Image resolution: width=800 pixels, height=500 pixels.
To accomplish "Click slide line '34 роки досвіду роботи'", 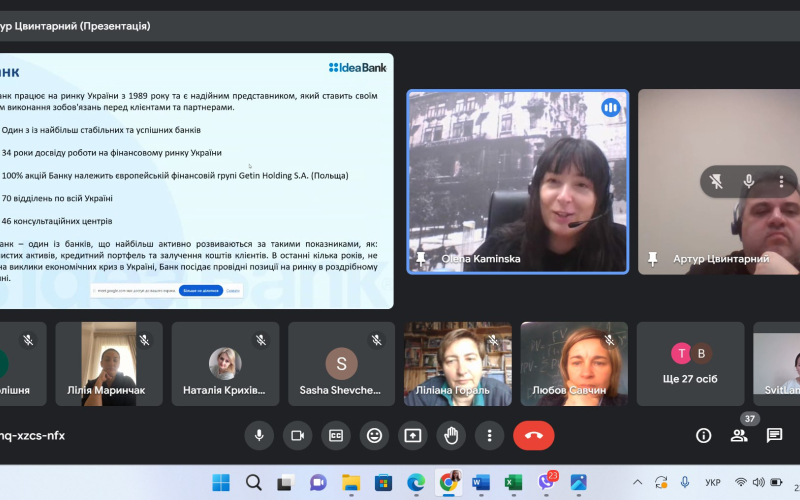I will click(112, 153).
